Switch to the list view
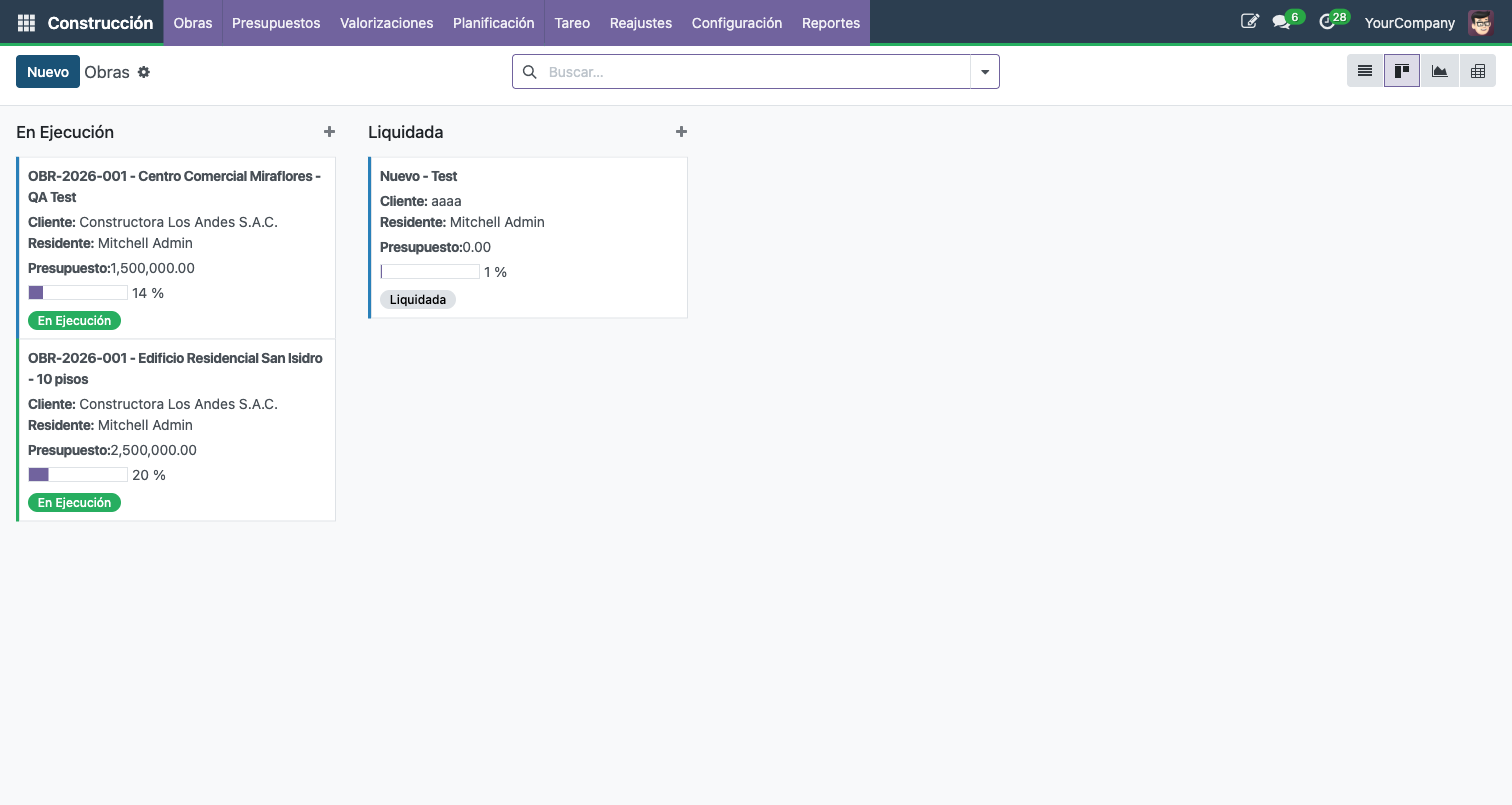 [x=1364, y=70]
